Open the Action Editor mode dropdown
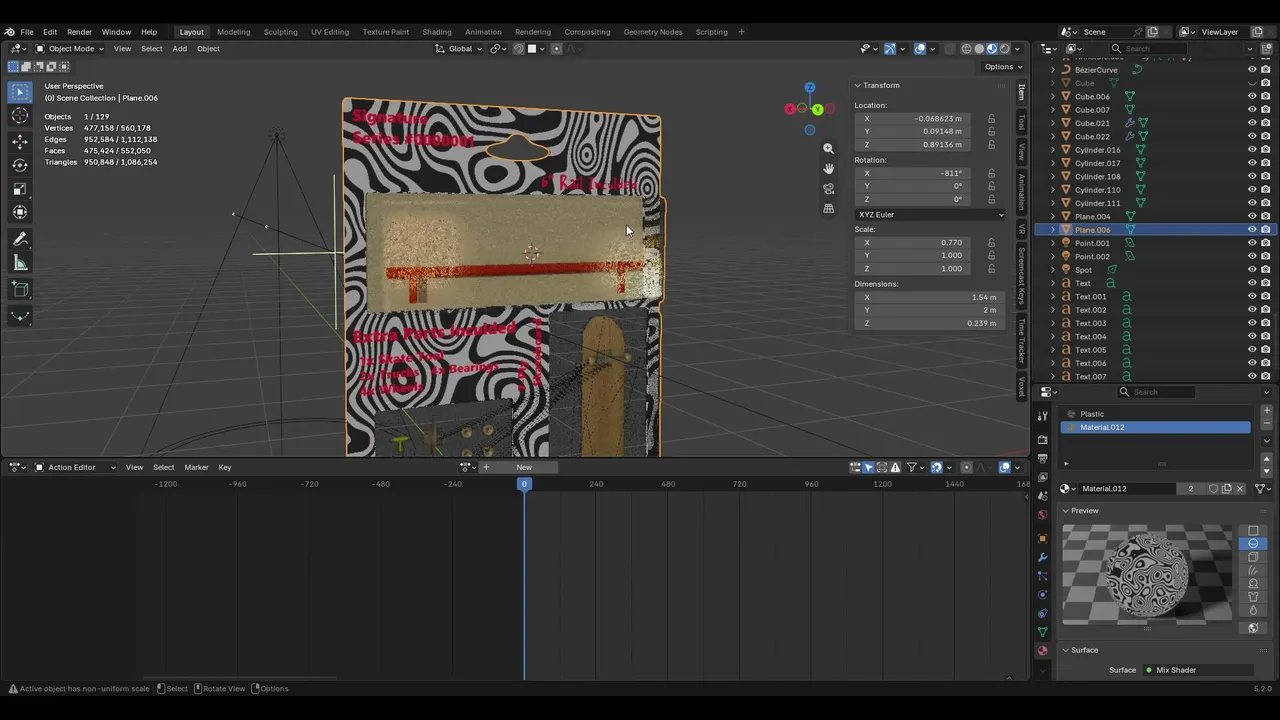This screenshot has height=720, width=1280. click(76, 467)
